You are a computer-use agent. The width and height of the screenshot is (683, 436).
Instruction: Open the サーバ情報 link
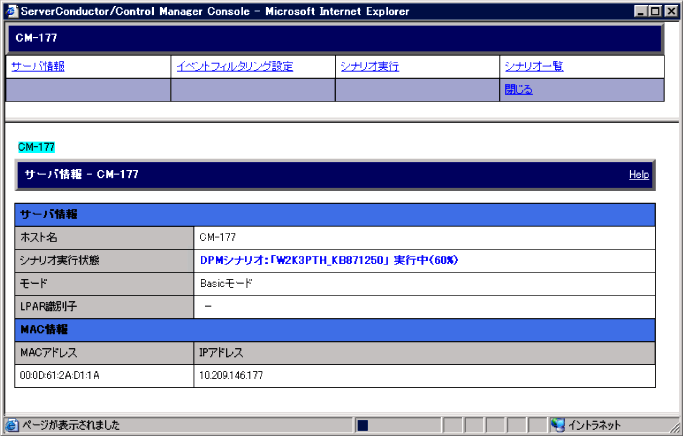coord(38,66)
